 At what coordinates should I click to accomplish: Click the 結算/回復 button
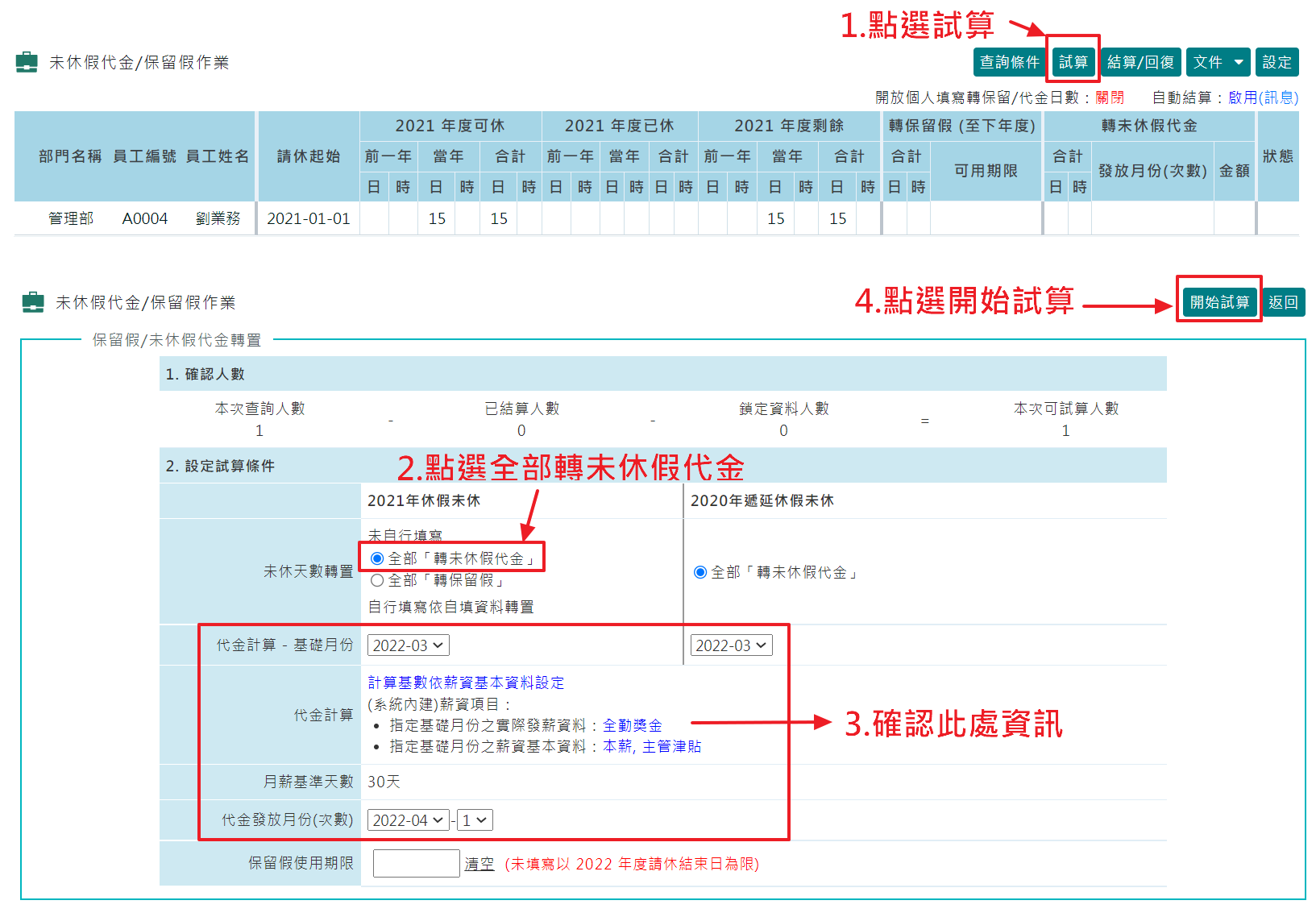click(1140, 62)
